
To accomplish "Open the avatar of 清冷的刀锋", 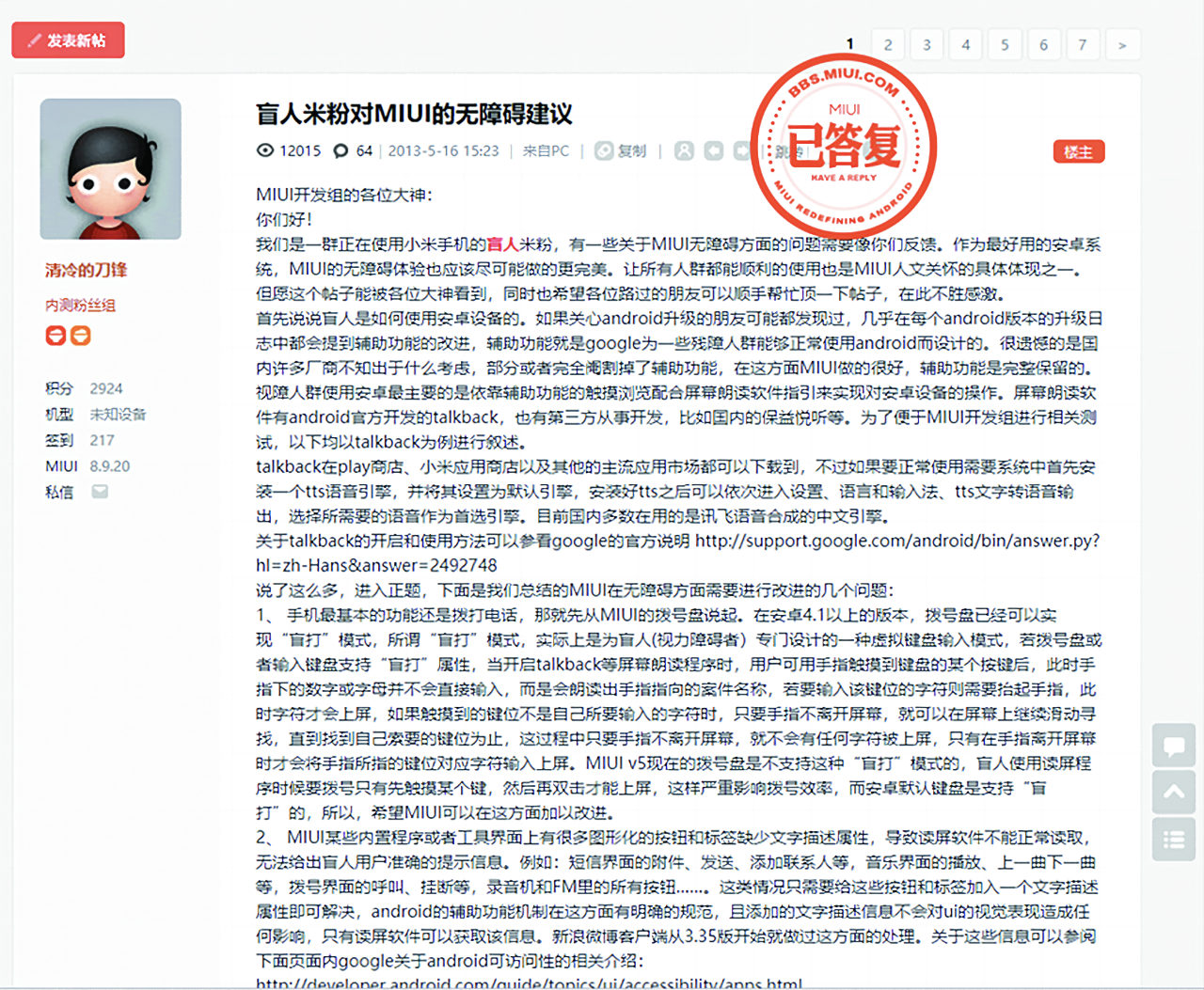I will pyautogui.click(x=110, y=169).
